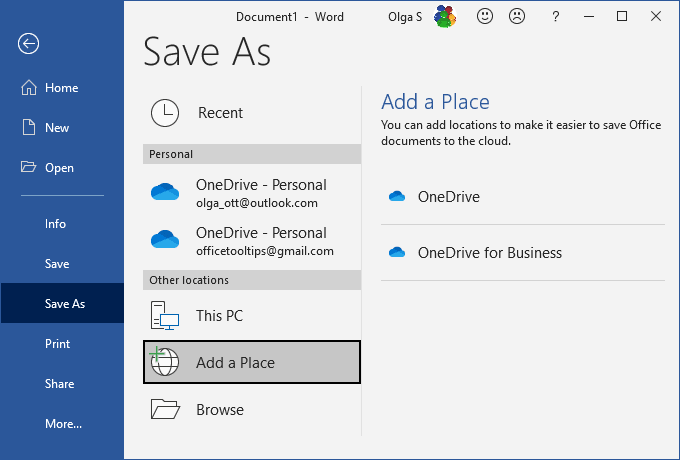This screenshot has height=460, width=680.
Task: Click the Other locations section header
Action: click(x=252, y=280)
